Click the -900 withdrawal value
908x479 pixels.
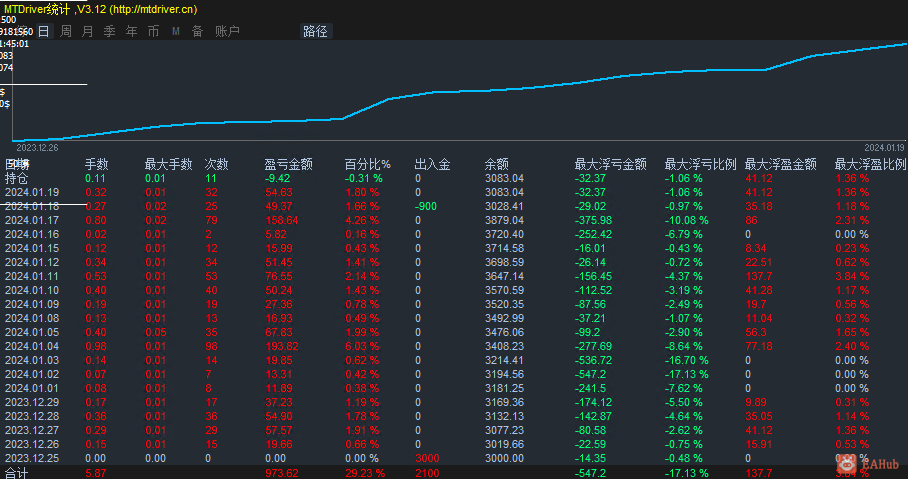tap(426, 206)
